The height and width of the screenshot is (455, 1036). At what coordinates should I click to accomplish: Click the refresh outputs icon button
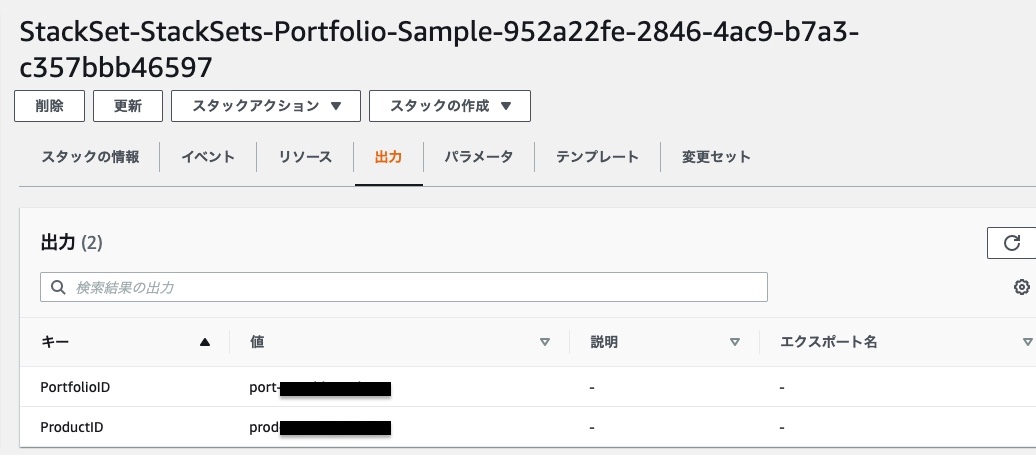click(1012, 243)
